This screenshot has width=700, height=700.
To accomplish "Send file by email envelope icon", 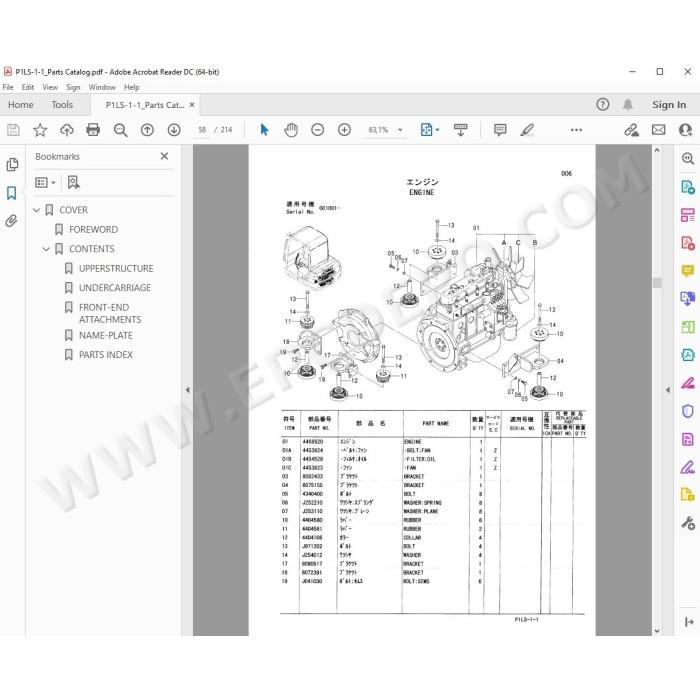I will pyautogui.click(x=658, y=130).
